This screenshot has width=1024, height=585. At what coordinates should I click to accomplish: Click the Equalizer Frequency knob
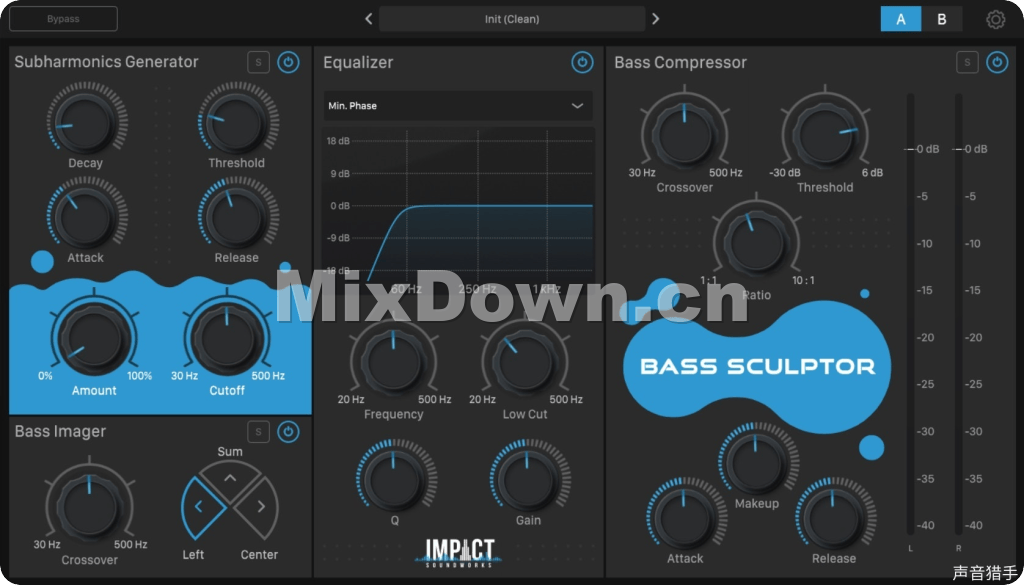(x=393, y=361)
